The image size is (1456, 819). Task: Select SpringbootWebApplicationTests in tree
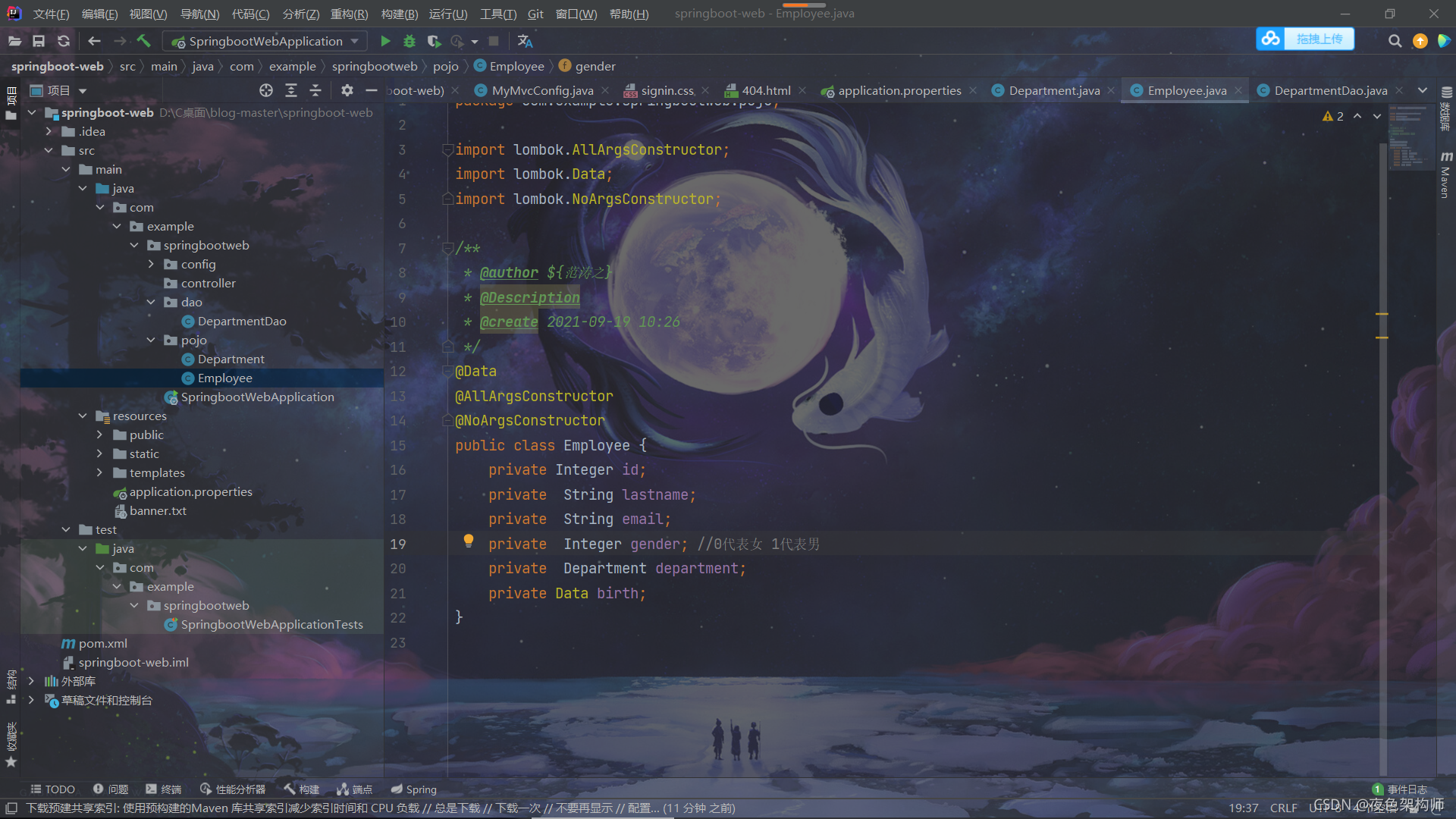[264, 624]
